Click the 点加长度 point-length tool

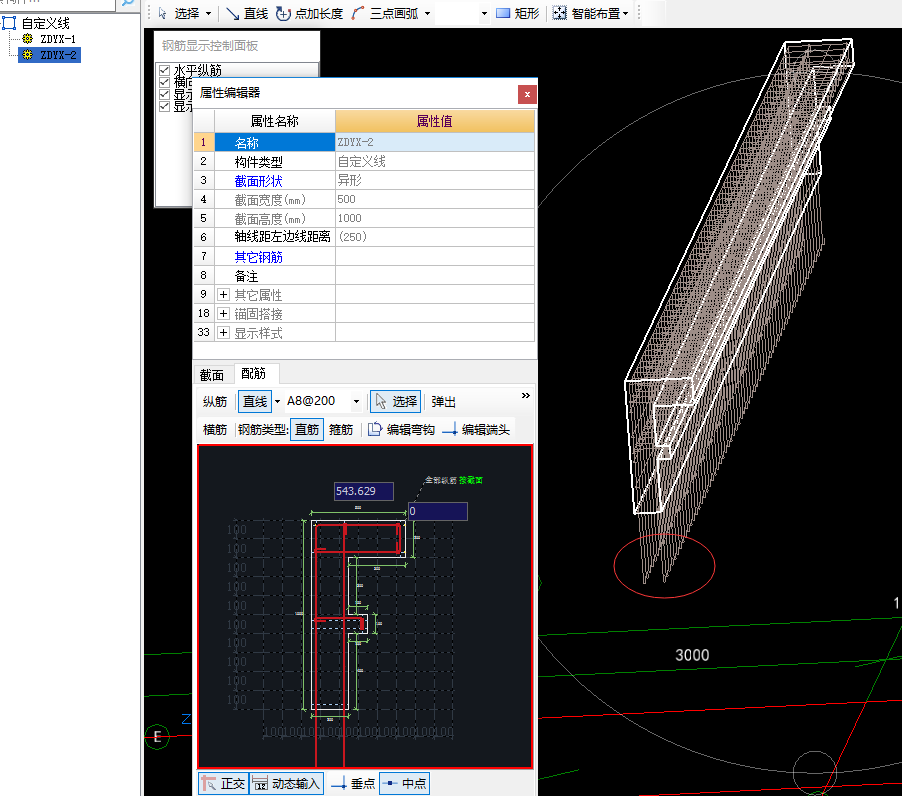click(309, 13)
